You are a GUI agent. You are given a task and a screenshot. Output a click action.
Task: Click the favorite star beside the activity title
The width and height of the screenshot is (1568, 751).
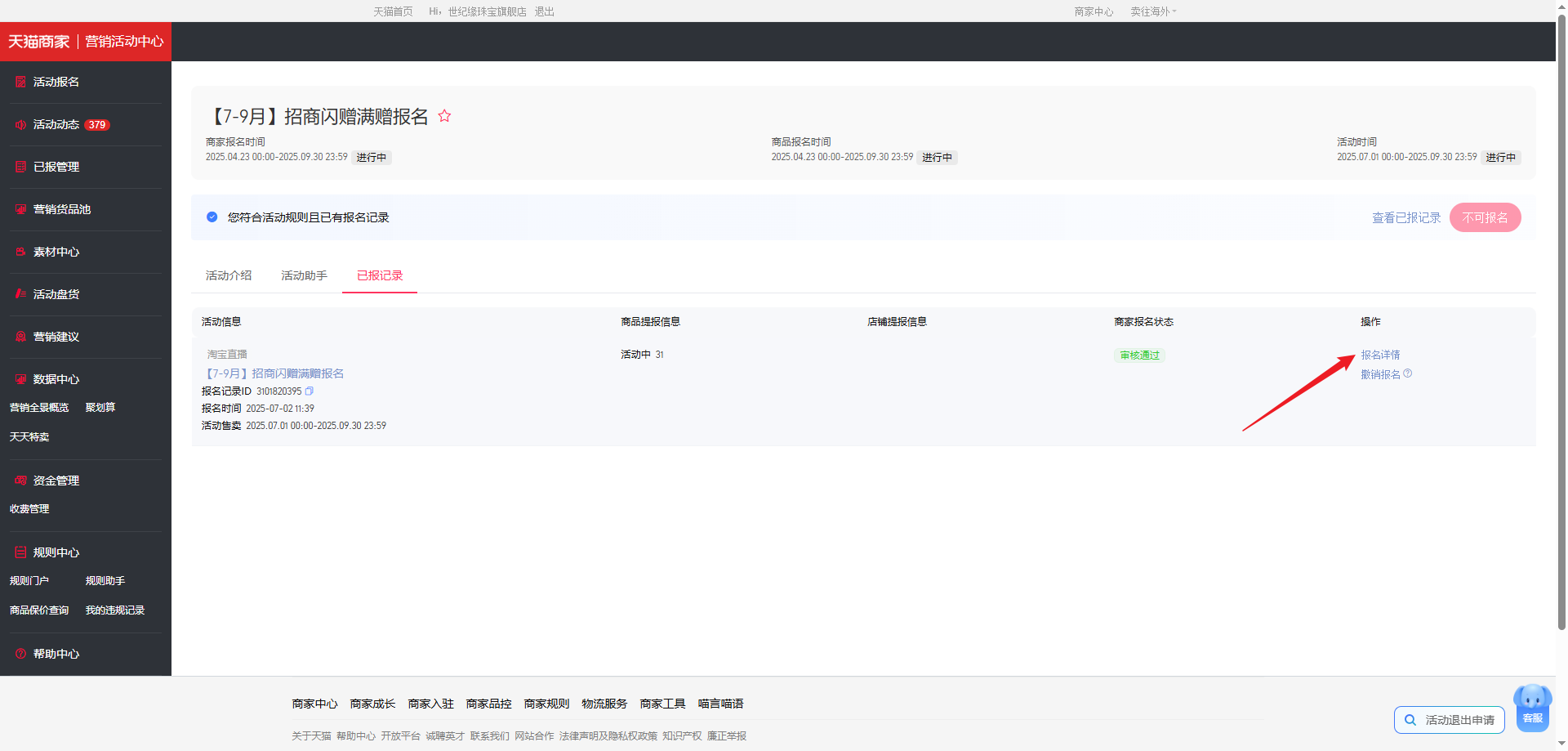[444, 116]
